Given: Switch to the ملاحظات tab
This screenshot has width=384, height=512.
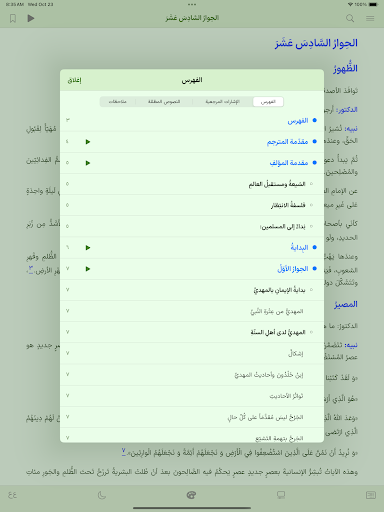Looking at the screenshot, I should (x=118, y=102).
